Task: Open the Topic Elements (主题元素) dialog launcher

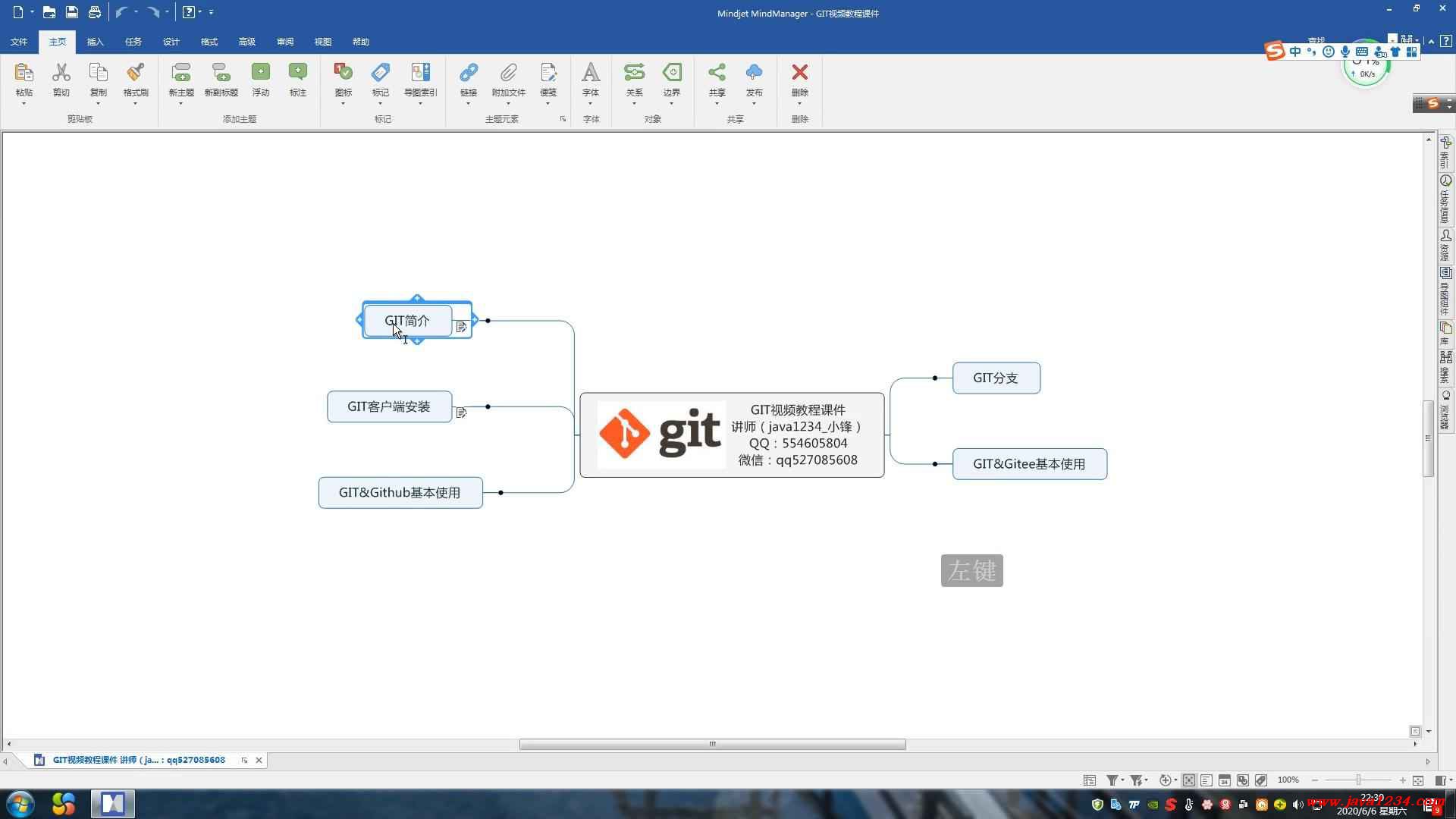Action: (x=563, y=119)
